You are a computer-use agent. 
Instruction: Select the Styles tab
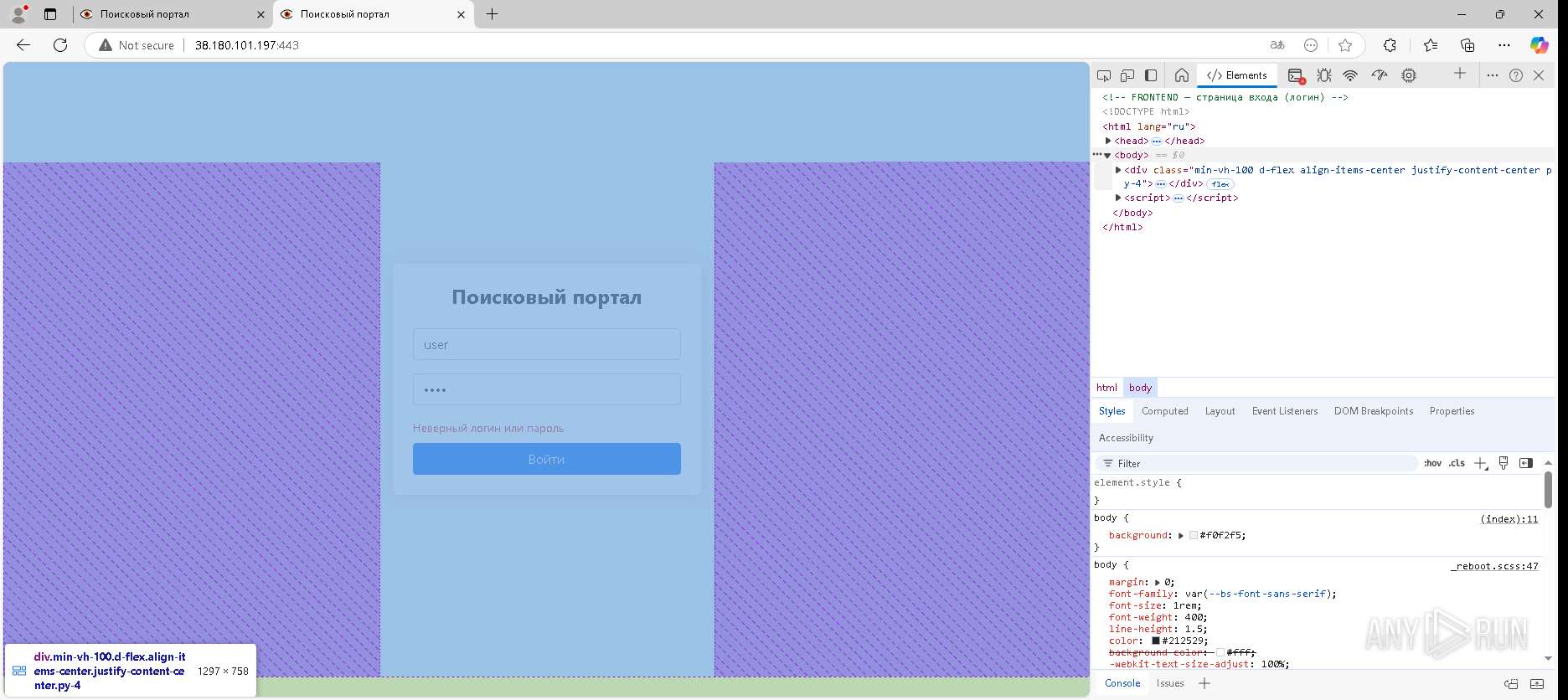1112,411
